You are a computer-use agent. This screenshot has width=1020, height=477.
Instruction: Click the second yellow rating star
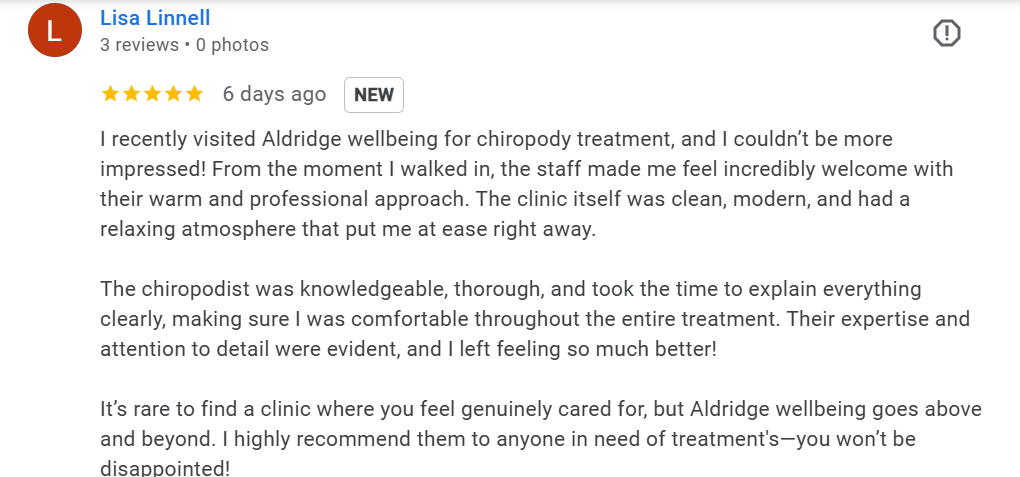click(x=131, y=94)
